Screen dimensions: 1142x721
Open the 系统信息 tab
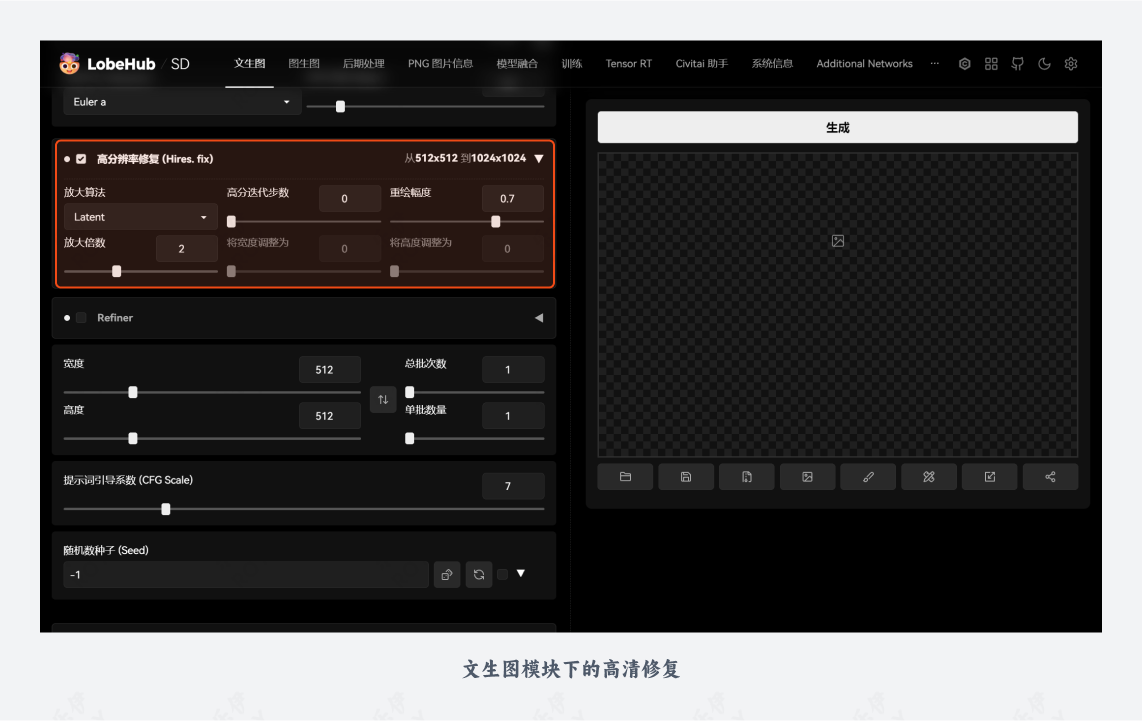(772, 63)
